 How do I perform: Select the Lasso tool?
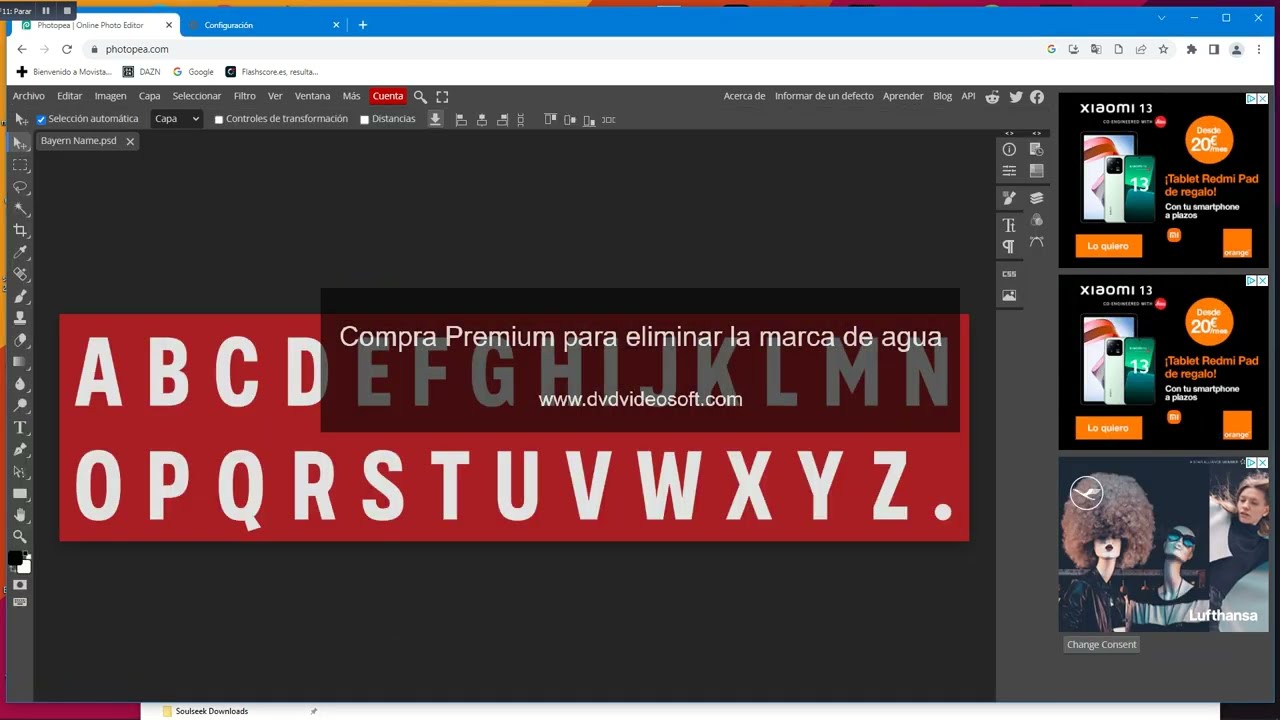tap(20, 187)
